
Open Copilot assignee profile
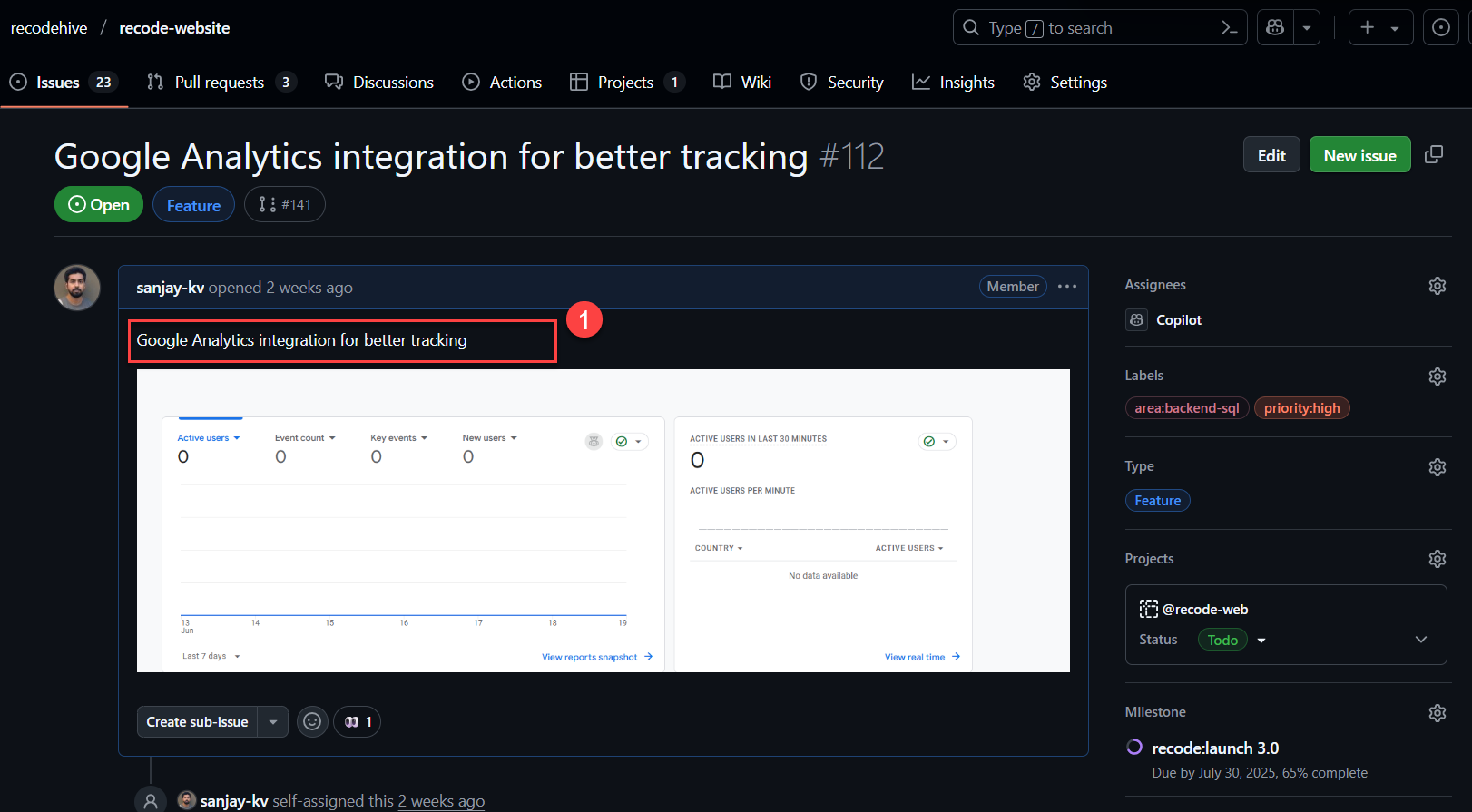(1179, 320)
